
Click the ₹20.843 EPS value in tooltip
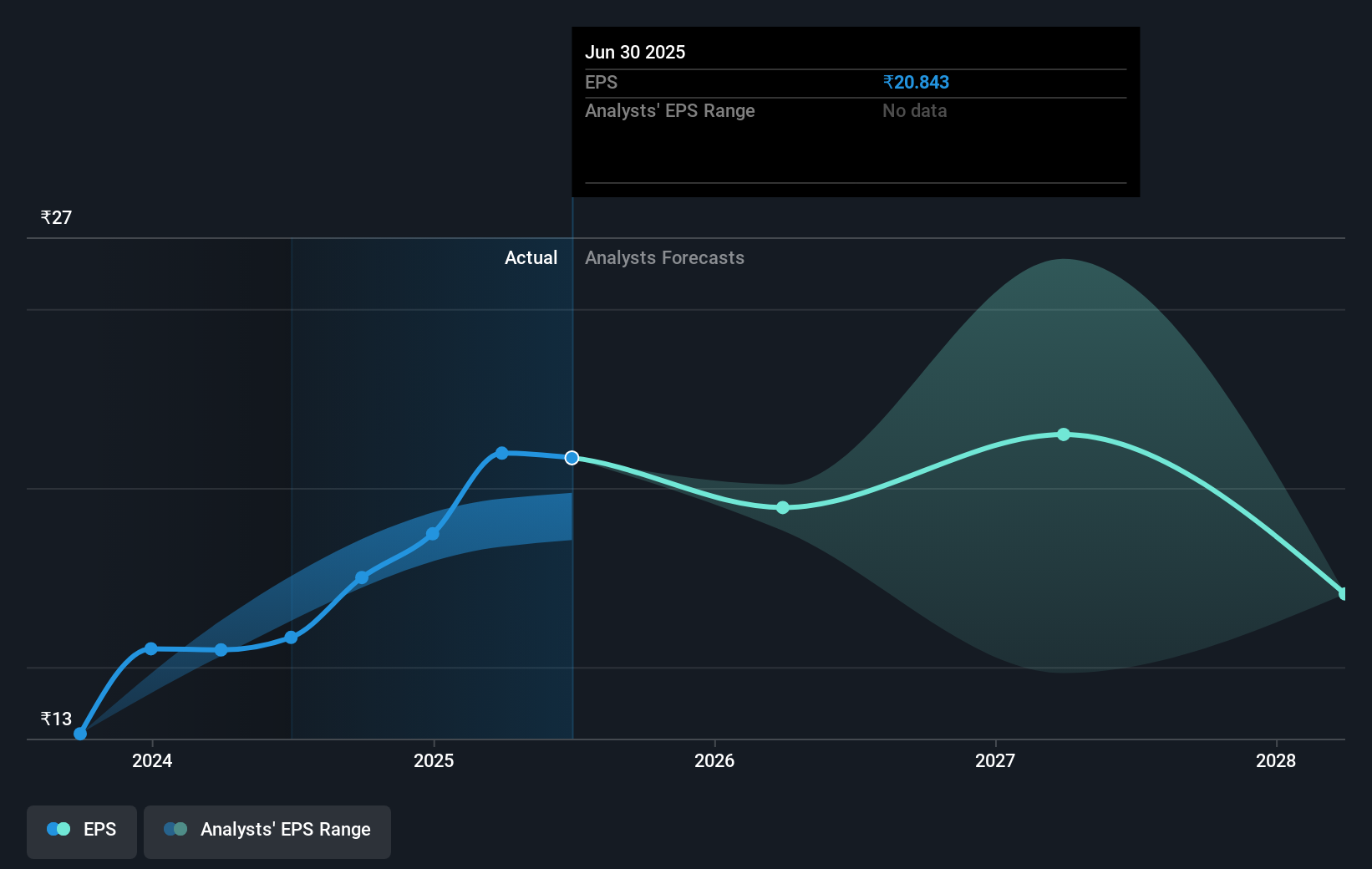point(916,82)
